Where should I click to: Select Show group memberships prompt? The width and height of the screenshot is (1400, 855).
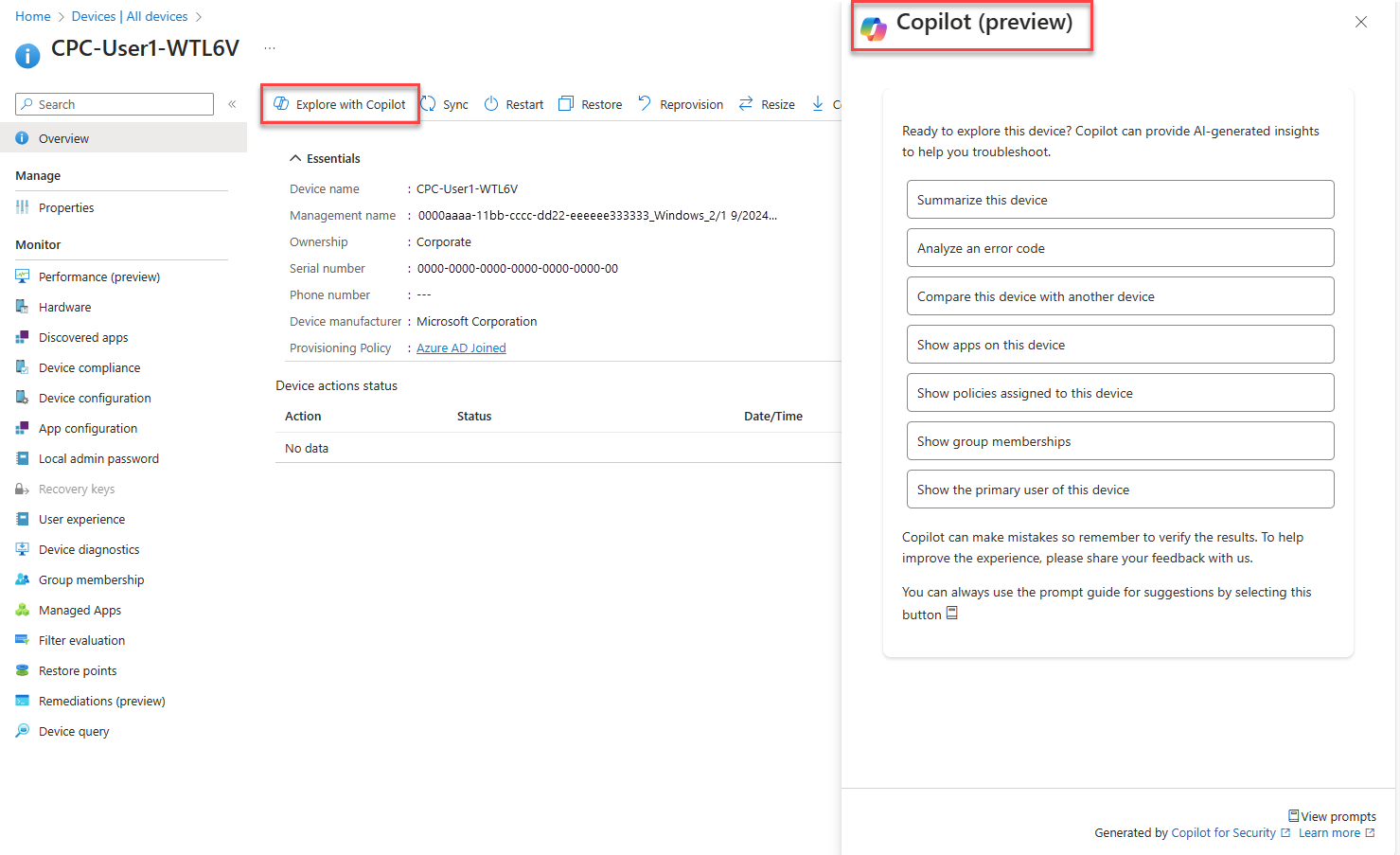(1120, 441)
